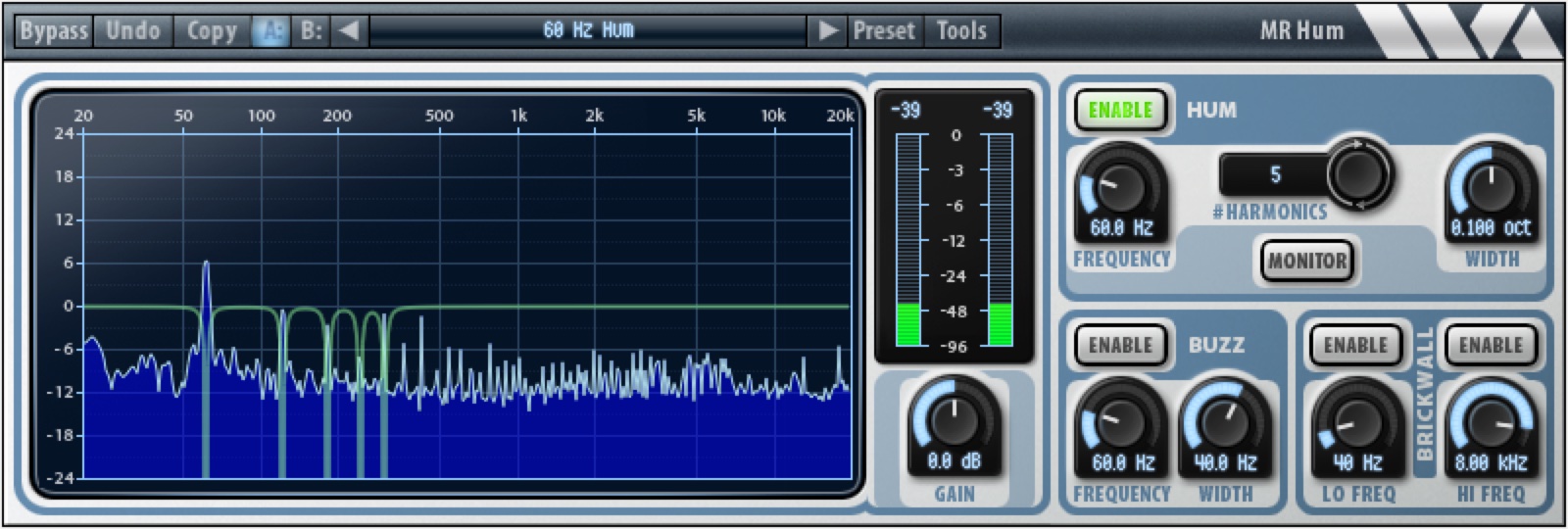The image size is (1568, 529).
Task: Go to the previous preset with the left arrow
Action: 349,30
